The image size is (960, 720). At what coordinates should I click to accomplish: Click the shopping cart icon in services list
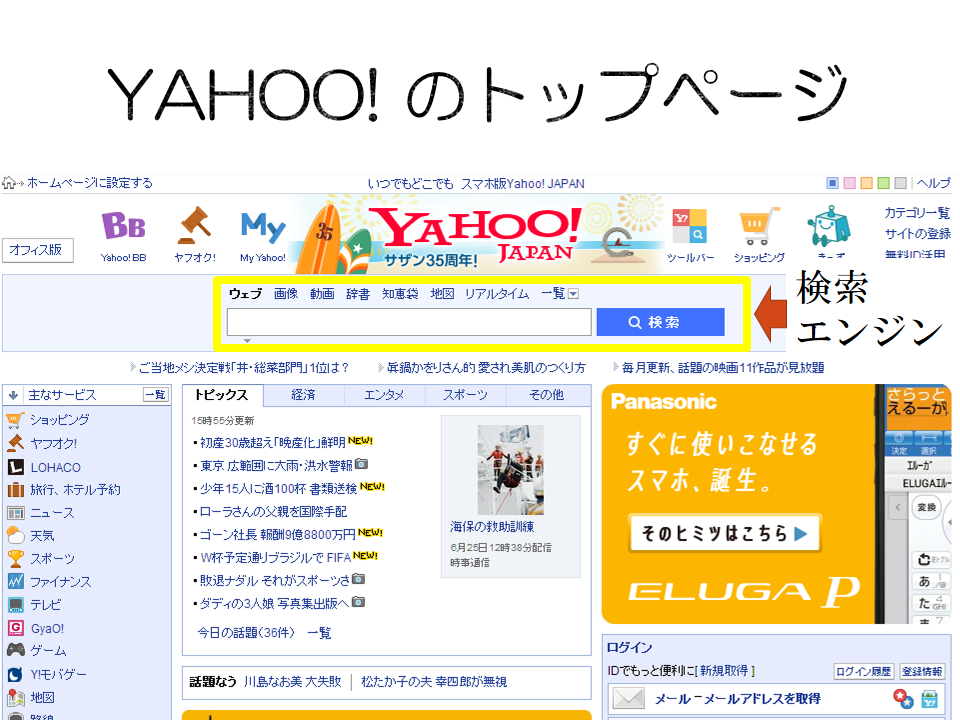tap(15, 420)
